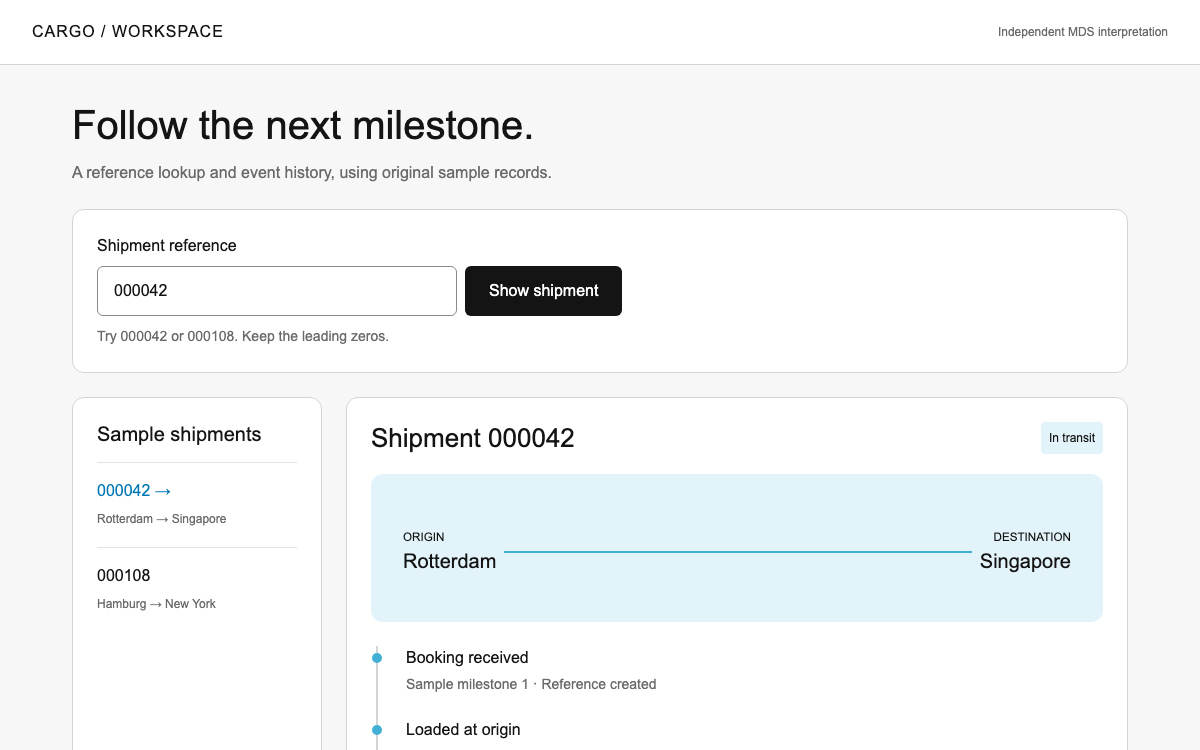1200x750 pixels.
Task: Click the Shipment reference label
Action: coord(167,245)
